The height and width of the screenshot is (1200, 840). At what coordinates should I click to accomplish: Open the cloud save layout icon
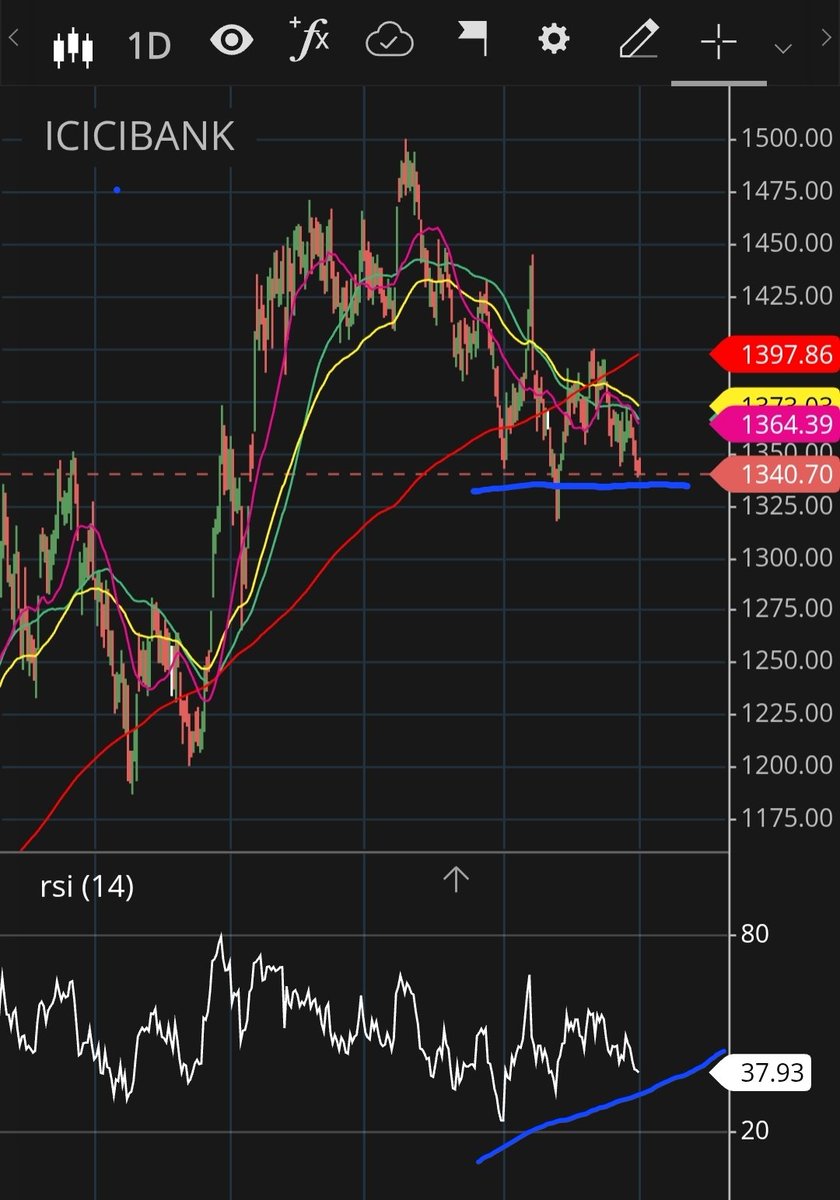[391, 42]
